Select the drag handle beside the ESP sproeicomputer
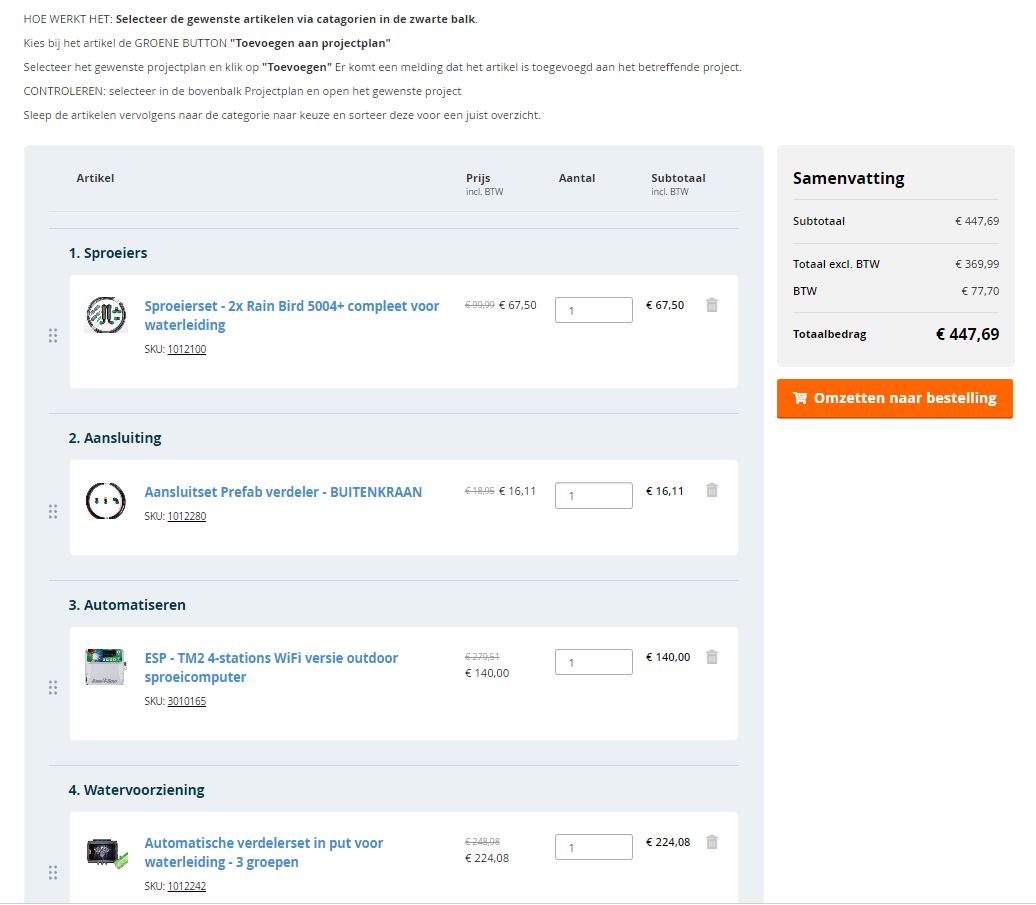The height and width of the screenshot is (905, 1036). [53, 687]
